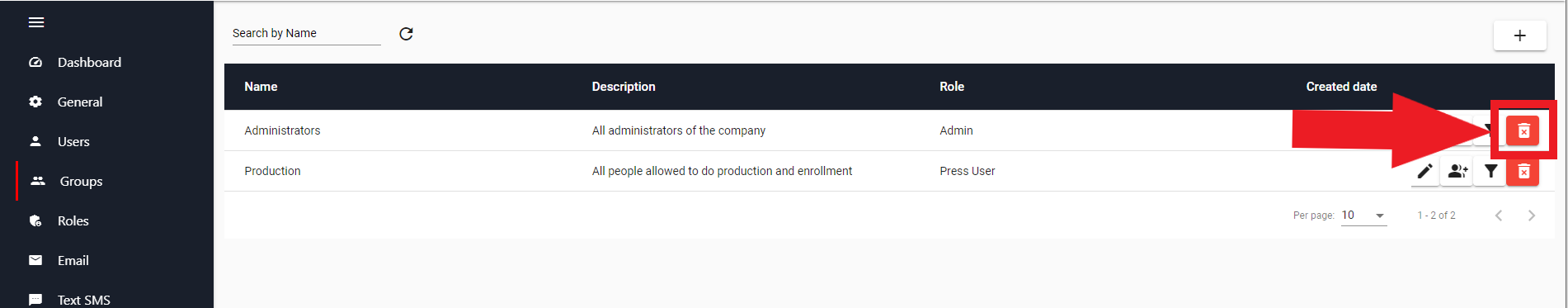Open filter for the Production group
Screen dimensions: 1568x308
click(1490, 171)
